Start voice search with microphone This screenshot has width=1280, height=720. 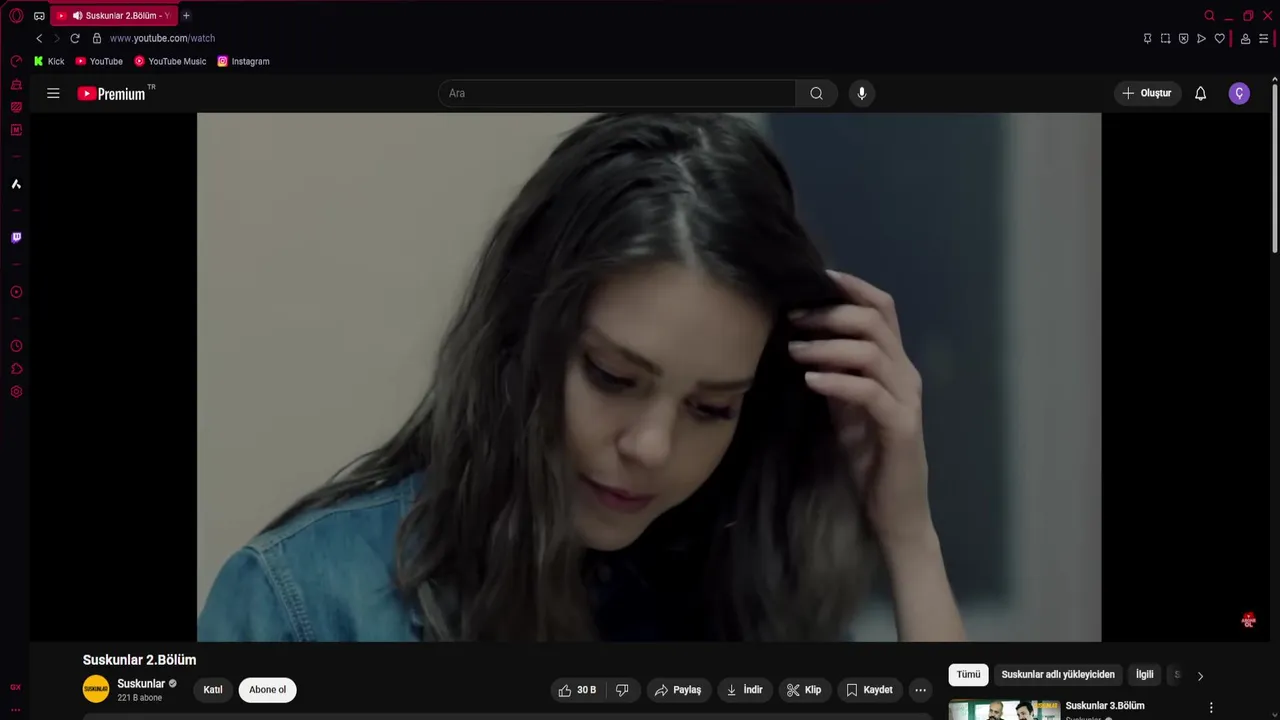[862, 93]
